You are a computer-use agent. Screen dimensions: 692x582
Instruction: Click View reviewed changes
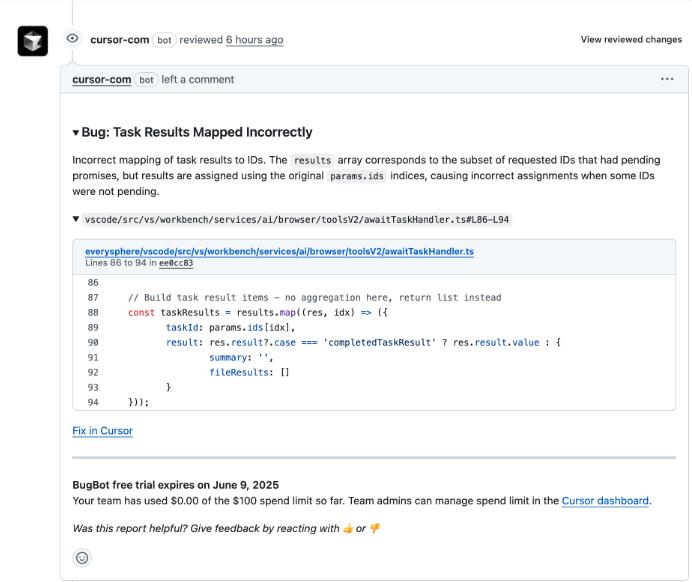[631, 40]
